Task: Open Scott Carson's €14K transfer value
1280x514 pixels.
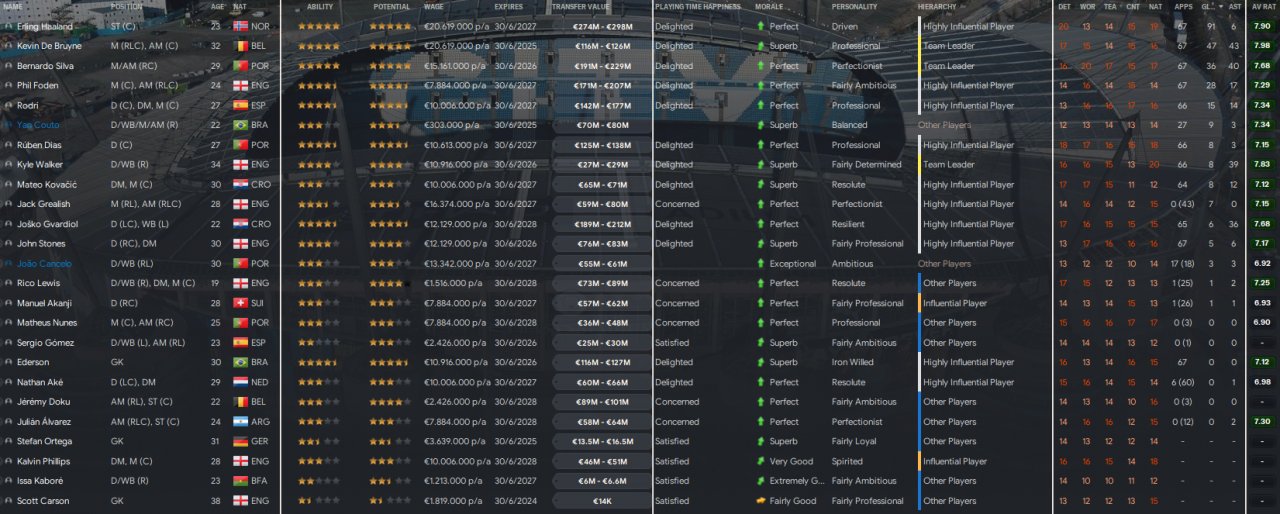Action: pos(602,501)
